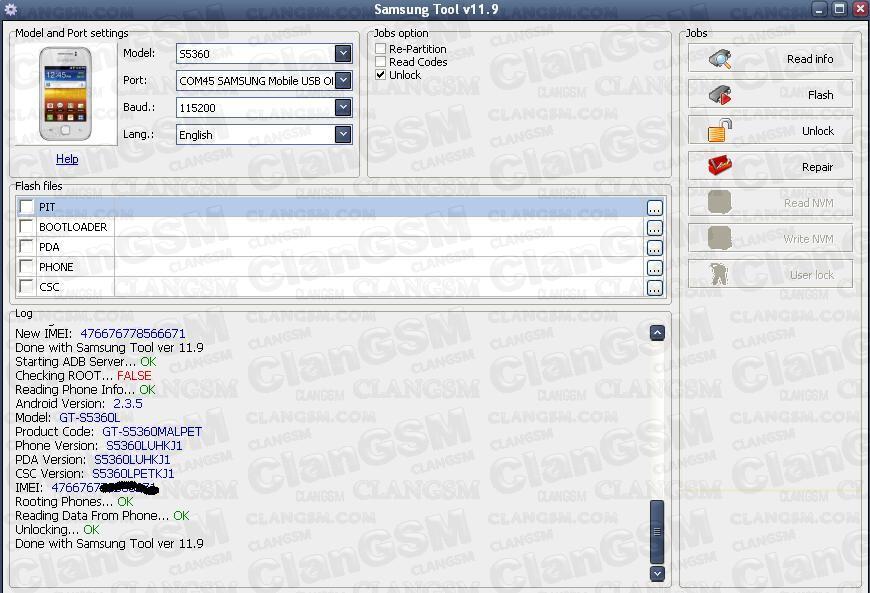Click the Read NVM icon
This screenshot has height=593, width=870.
[719, 202]
